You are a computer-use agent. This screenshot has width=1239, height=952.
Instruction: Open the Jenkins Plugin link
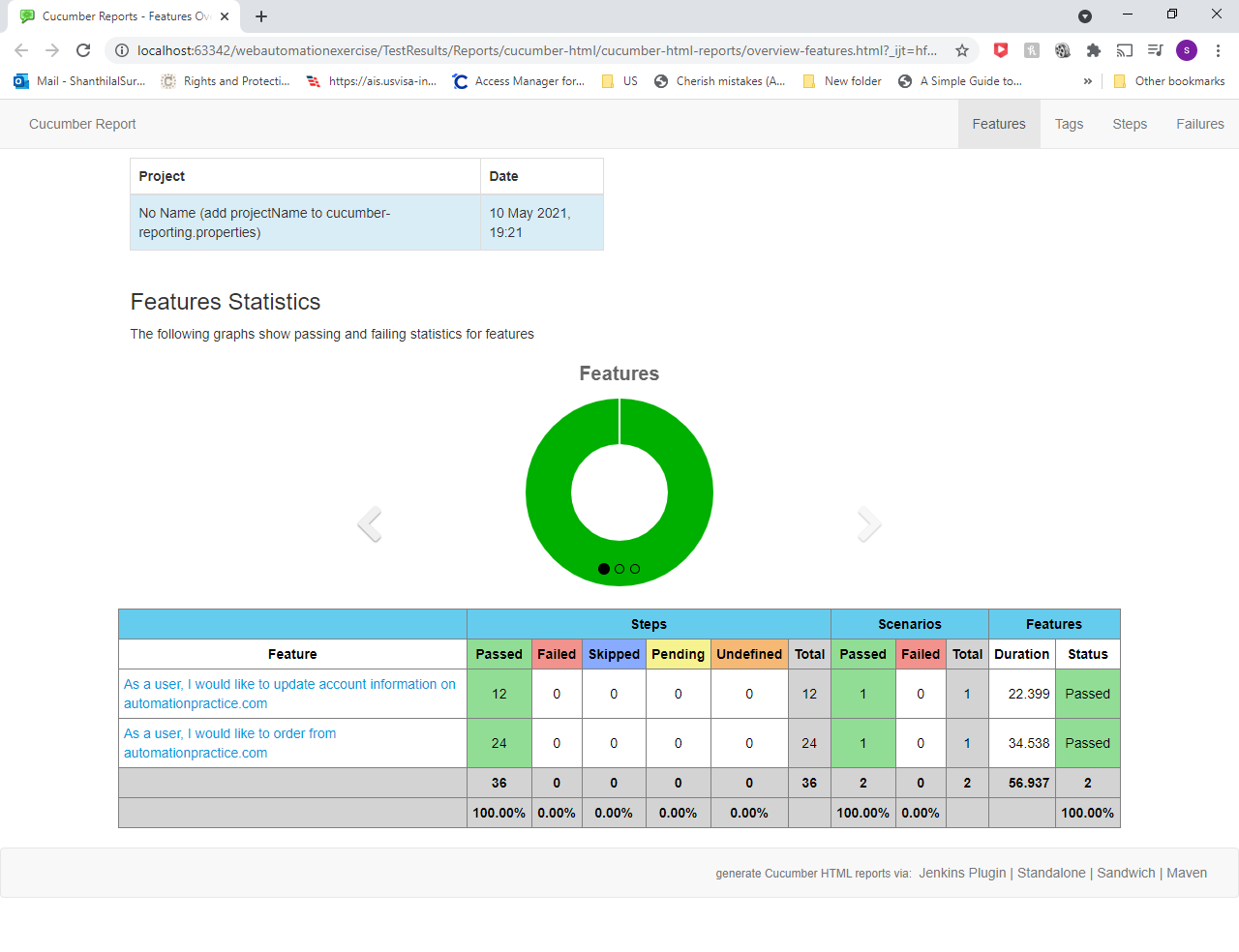[x=962, y=873]
